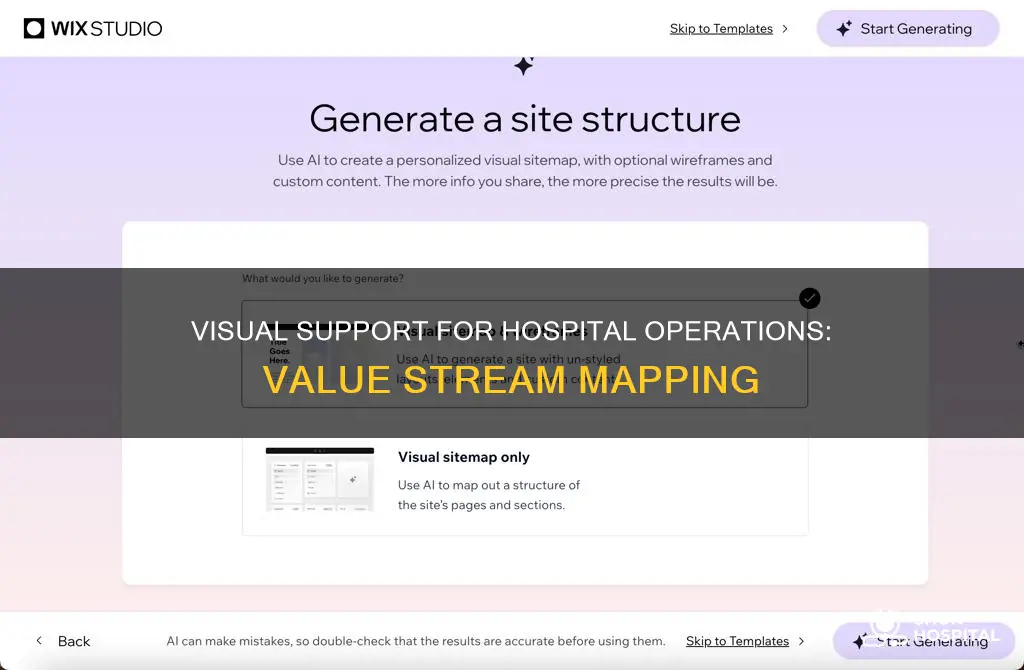
Task: Click the 'Generate a site structure' heading
Action: tap(525, 119)
